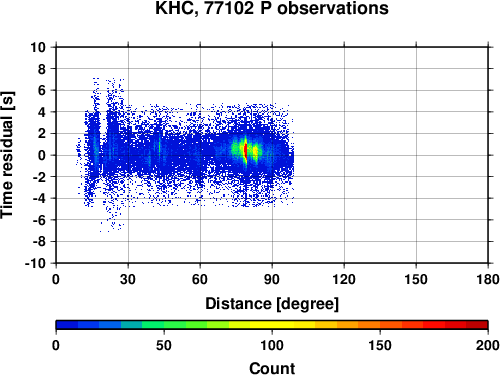Click the plot title 'KHC, 77102 P observations'
The image size is (500, 375).
click(x=272, y=8)
